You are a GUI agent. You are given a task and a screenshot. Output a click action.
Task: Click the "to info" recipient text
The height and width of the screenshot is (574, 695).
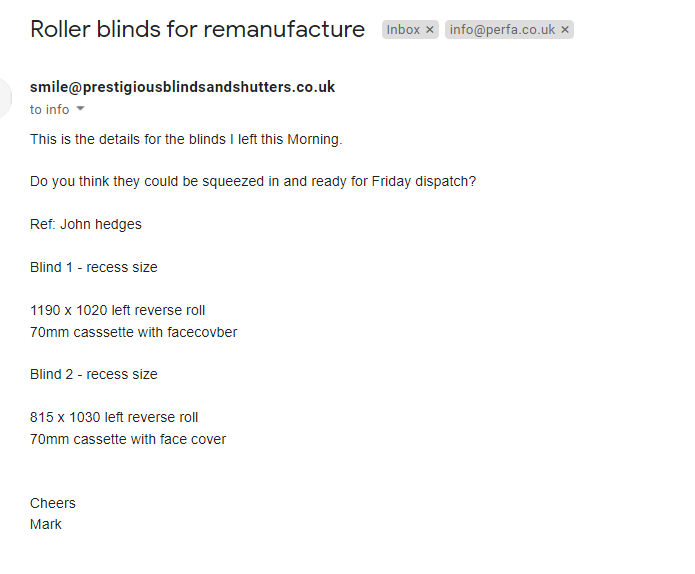coord(49,109)
